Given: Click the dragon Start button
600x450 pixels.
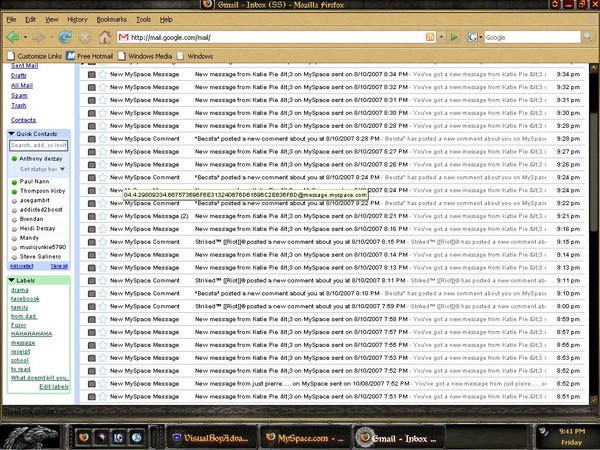Looking at the screenshot, I should (x=30, y=437).
